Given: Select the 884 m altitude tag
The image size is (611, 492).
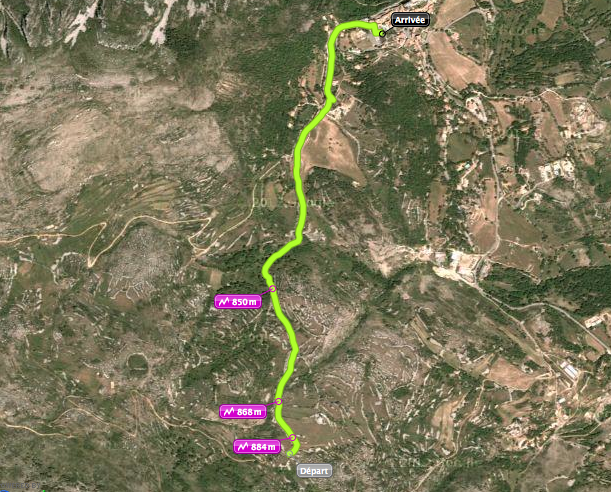Looking at the screenshot, I should (257, 447).
